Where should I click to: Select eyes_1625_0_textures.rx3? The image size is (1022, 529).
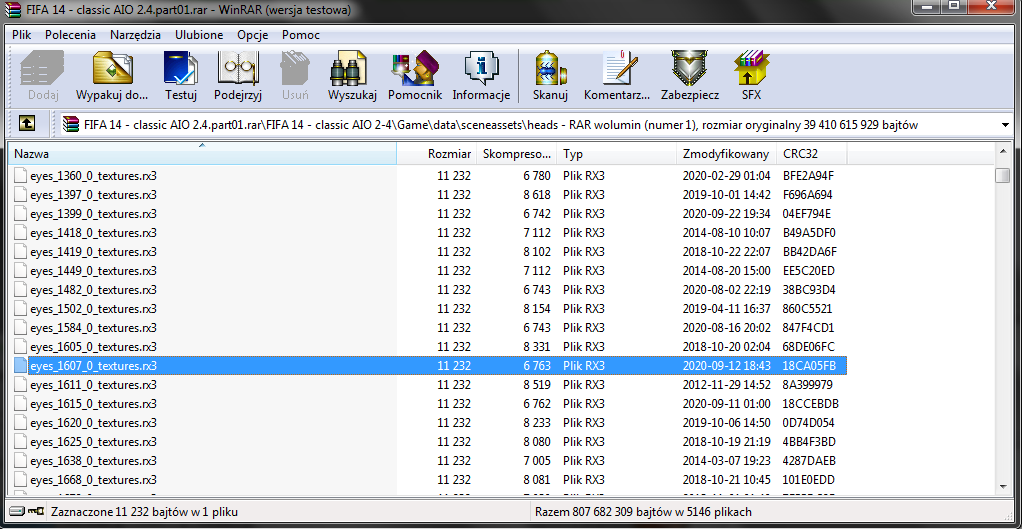[93, 442]
